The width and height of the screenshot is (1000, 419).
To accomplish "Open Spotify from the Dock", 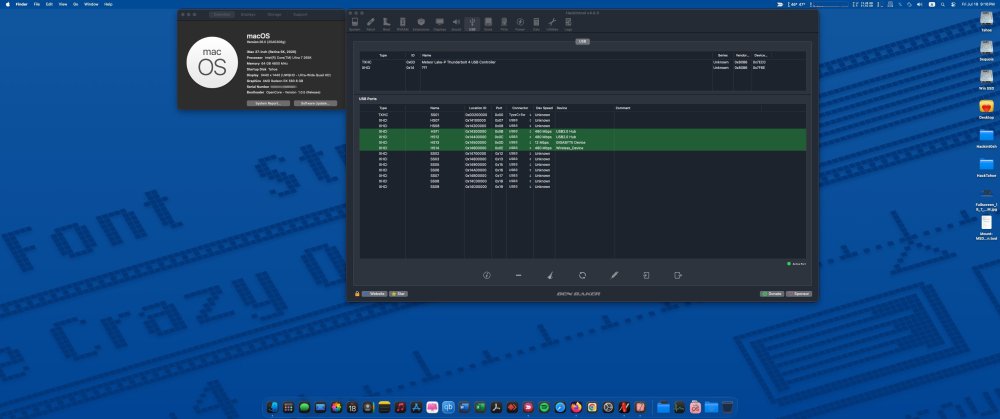I will (x=544, y=407).
